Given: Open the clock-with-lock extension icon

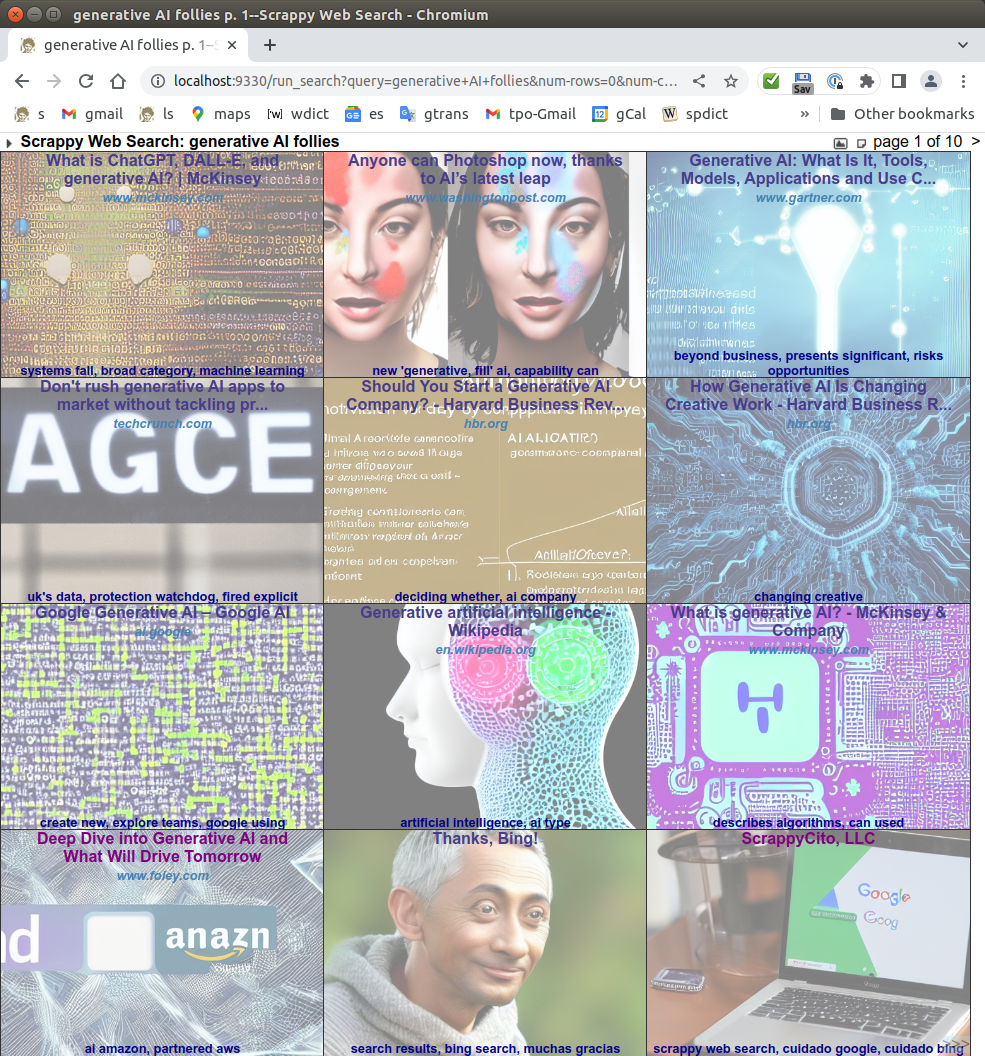Looking at the screenshot, I should pos(835,81).
